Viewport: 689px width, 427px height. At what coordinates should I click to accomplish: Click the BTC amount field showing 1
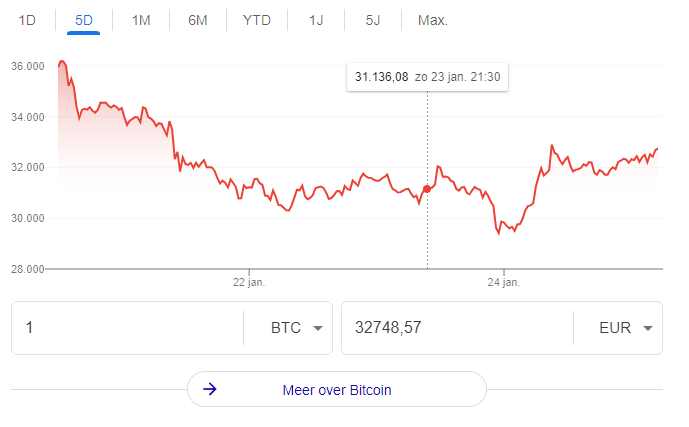pos(125,328)
